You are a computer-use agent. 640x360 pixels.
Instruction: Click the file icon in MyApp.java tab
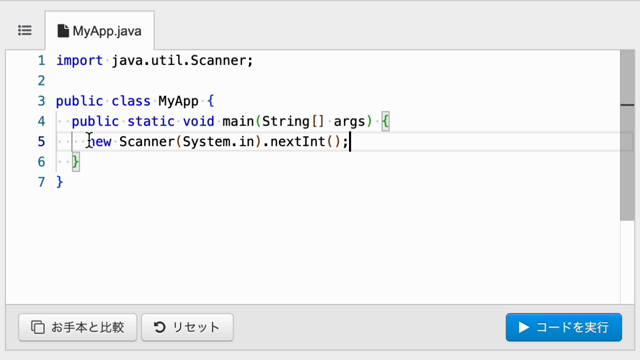tap(63, 31)
